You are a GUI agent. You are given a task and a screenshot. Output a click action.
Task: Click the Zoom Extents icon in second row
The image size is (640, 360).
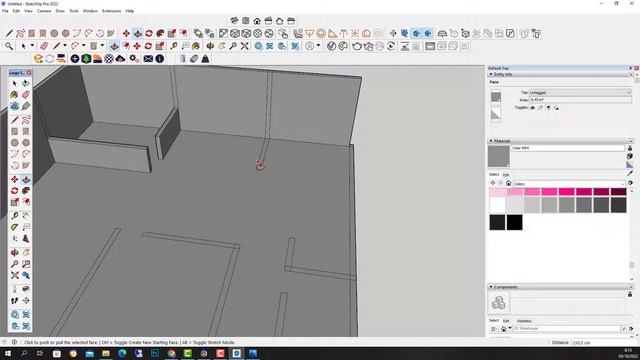click(x=244, y=46)
